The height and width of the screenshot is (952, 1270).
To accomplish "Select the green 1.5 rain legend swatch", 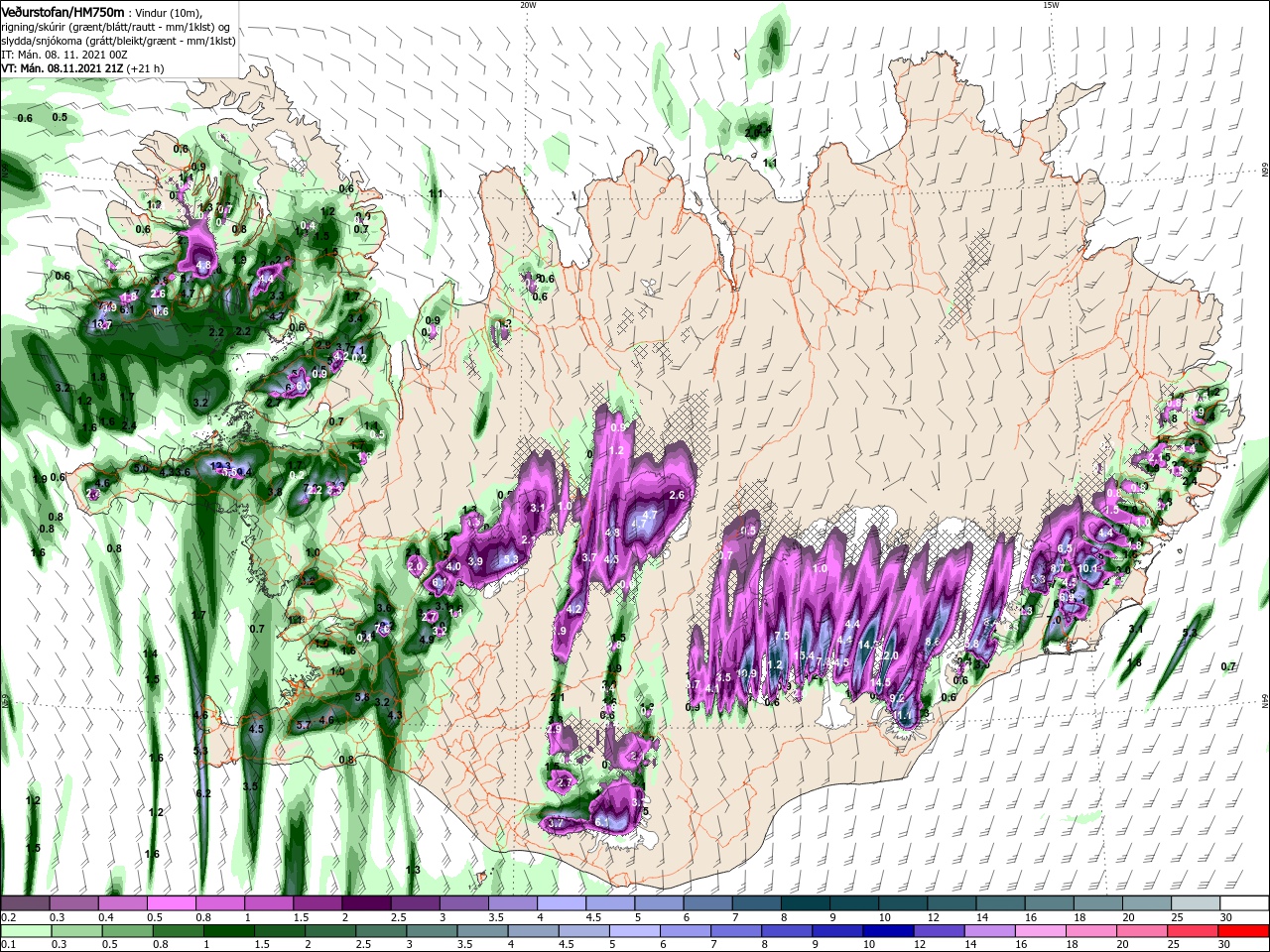I will [281, 931].
